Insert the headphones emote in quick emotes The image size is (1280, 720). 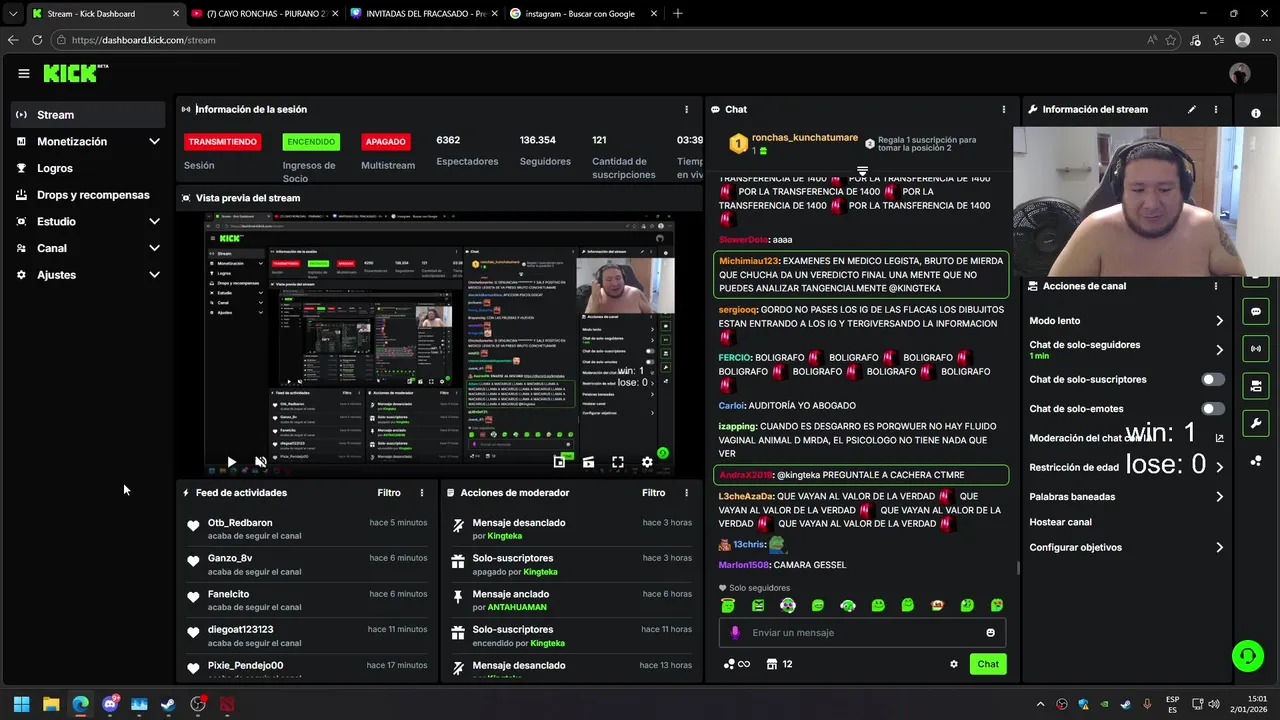(848, 606)
